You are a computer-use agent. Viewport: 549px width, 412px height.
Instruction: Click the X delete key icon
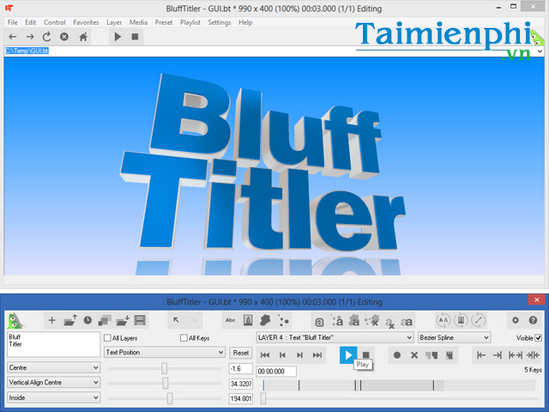click(x=414, y=355)
